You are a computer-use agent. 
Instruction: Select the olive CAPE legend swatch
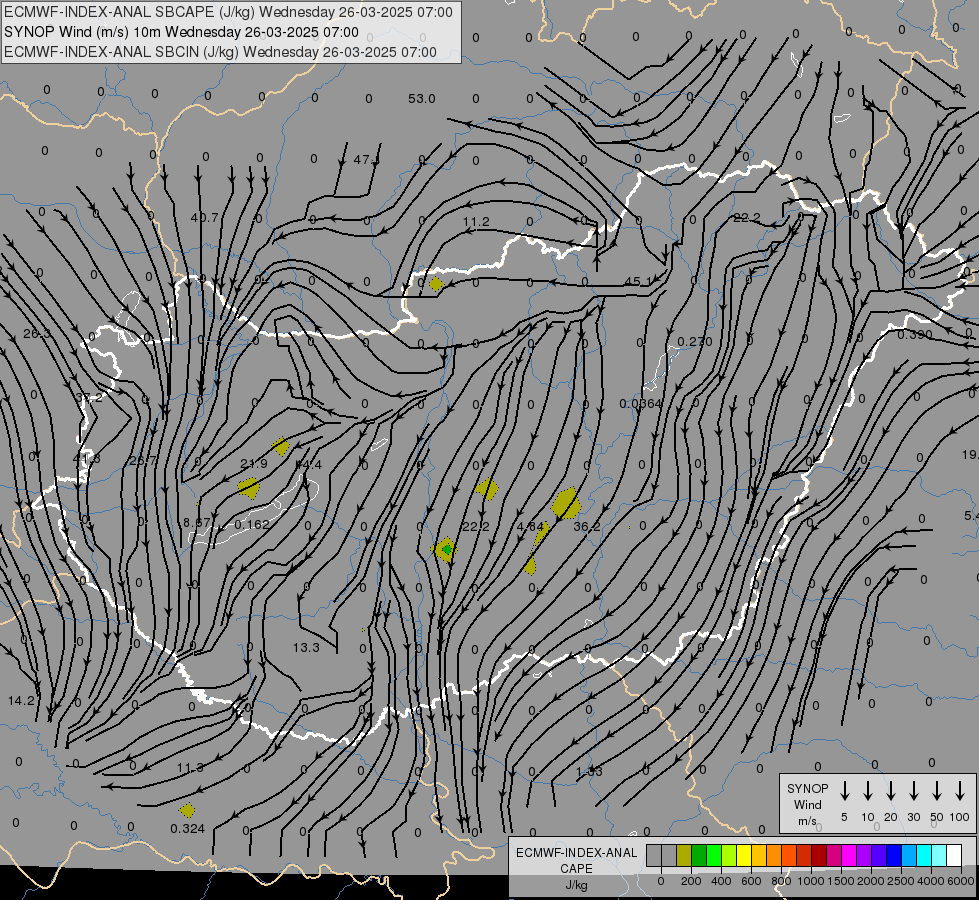(684, 855)
